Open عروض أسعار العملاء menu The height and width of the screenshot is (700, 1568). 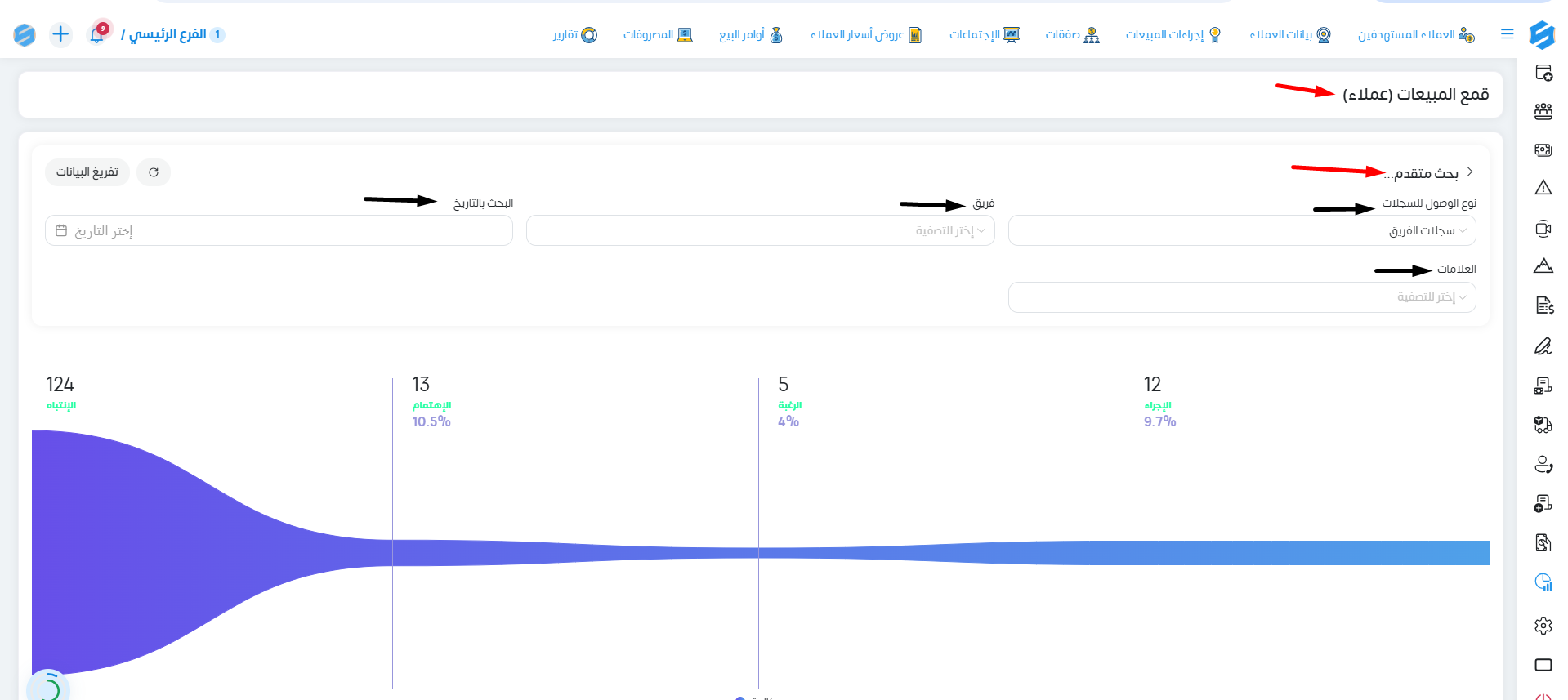click(866, 35)
